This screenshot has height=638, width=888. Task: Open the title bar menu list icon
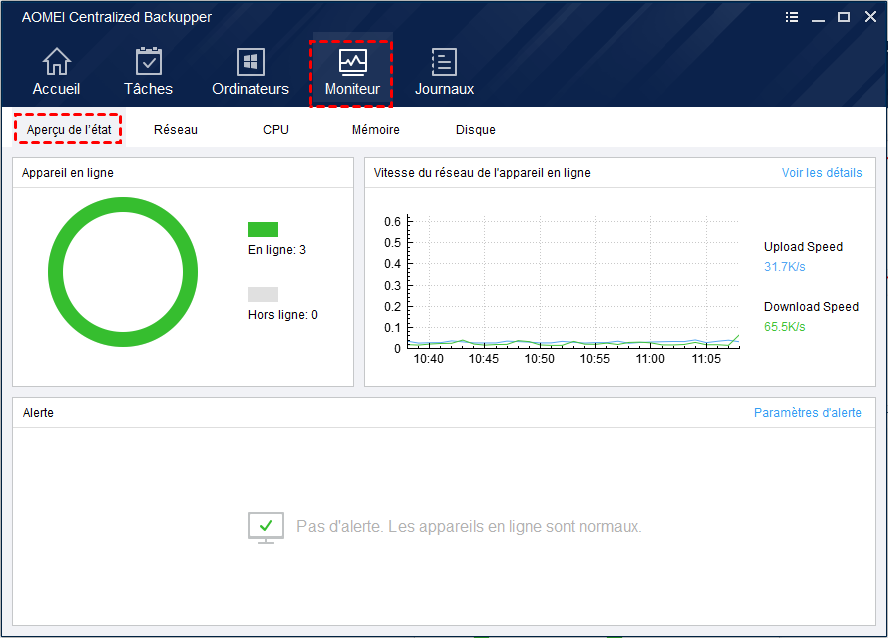click(792, 17)
